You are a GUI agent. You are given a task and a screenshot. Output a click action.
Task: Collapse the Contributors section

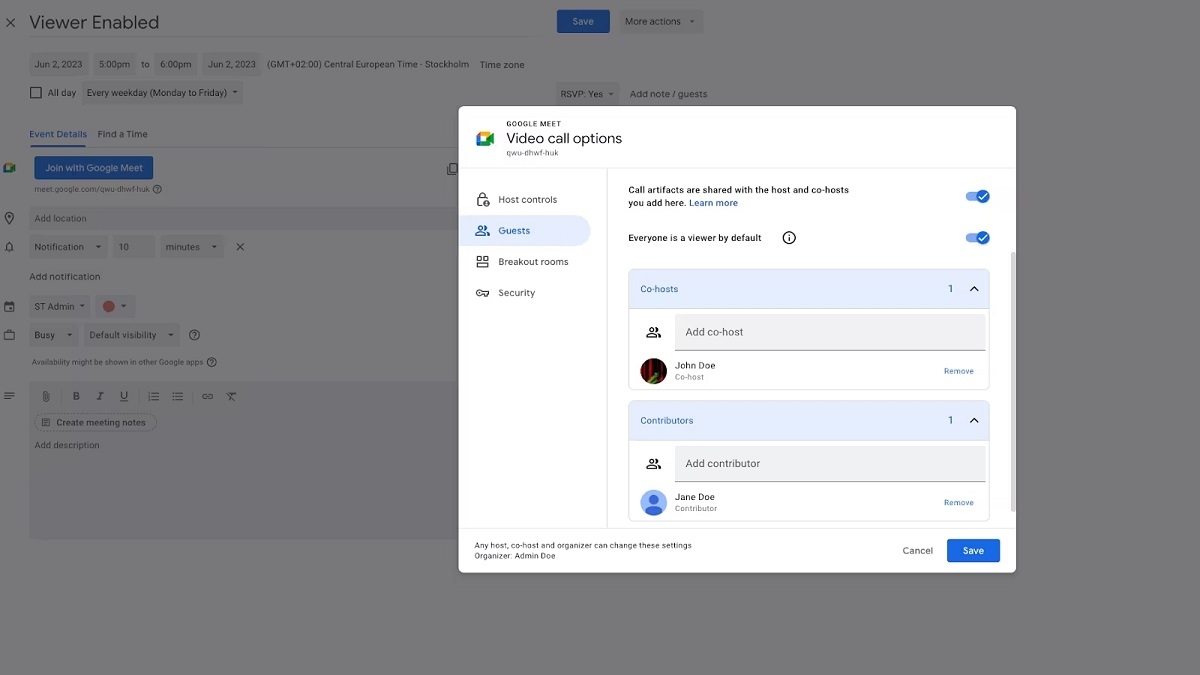pyautogui.click(x=973, y=420)
